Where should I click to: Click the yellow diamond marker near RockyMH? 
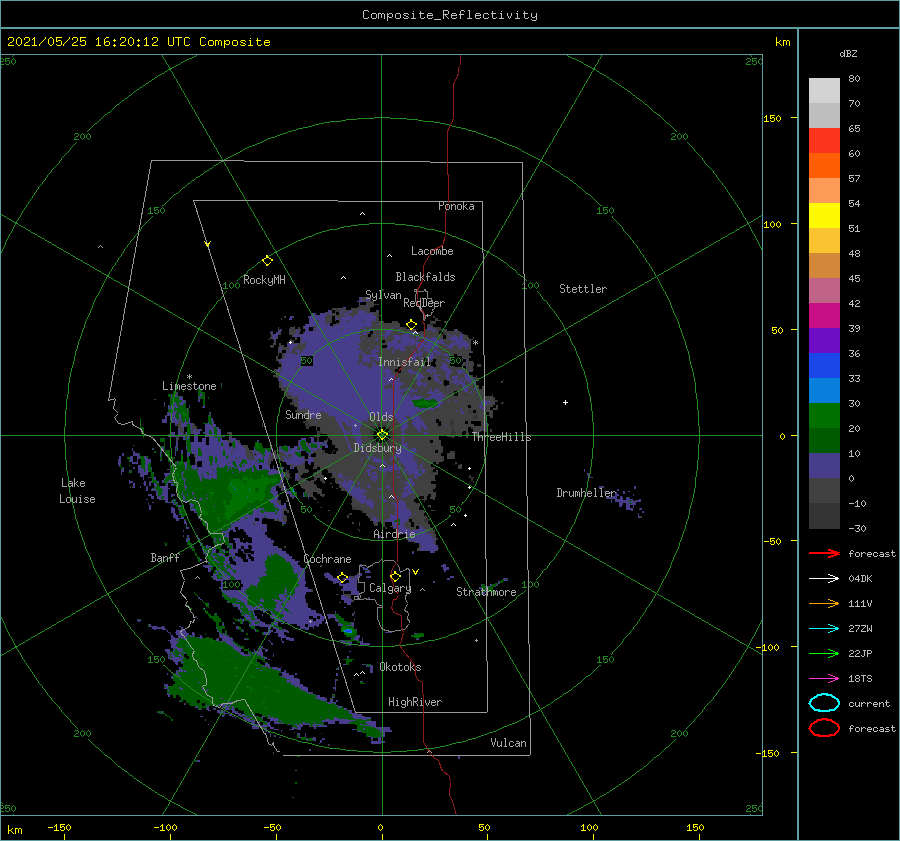coord(267,261)
